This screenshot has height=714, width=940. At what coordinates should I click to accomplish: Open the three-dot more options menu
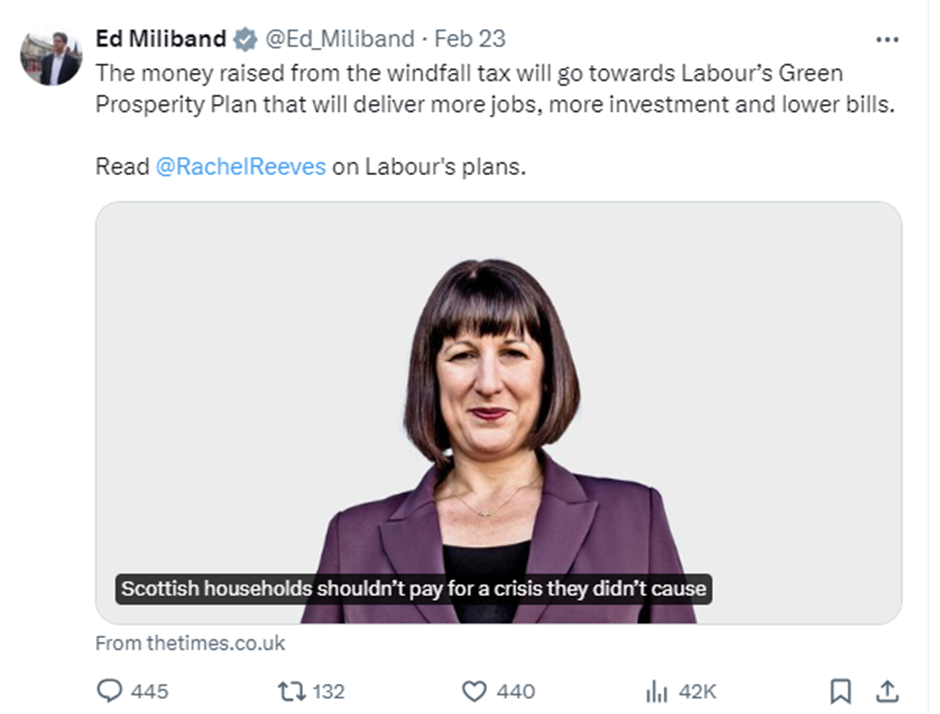pyautogui.click(x=886, y=39)
